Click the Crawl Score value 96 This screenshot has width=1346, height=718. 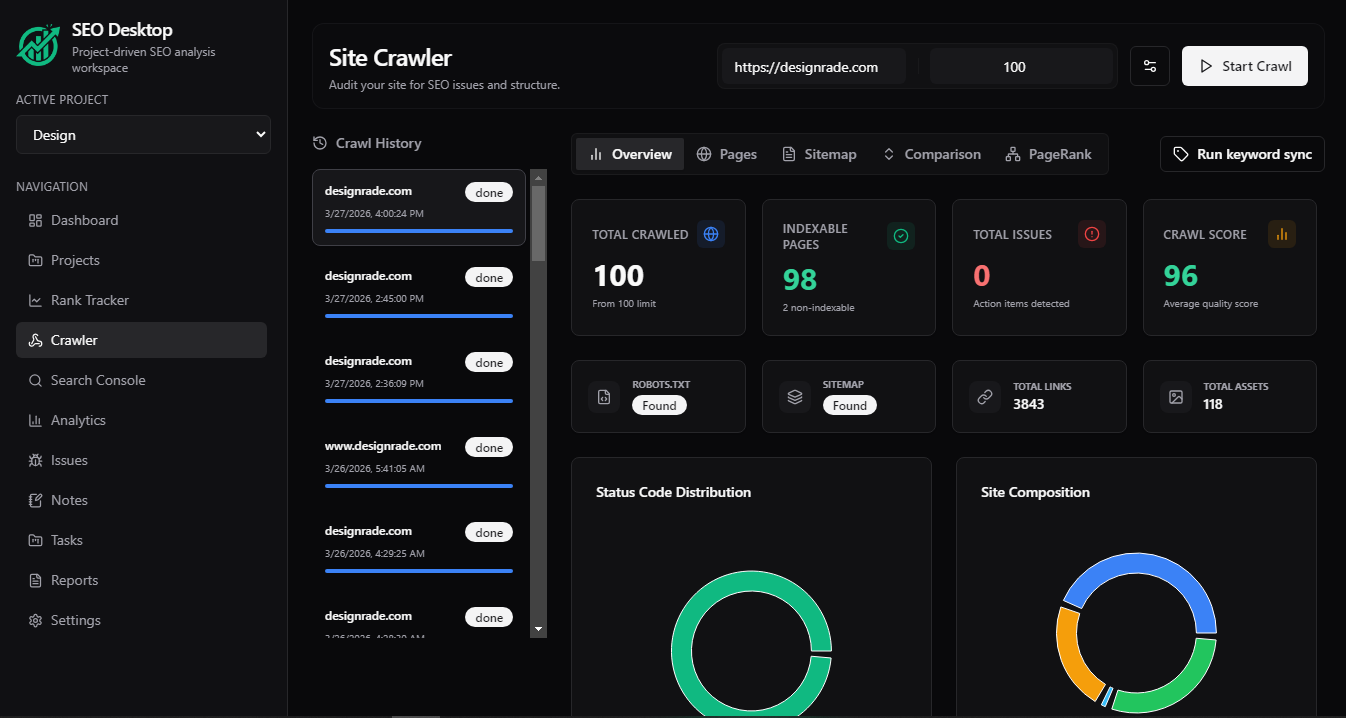click(x=1181, y=276)
